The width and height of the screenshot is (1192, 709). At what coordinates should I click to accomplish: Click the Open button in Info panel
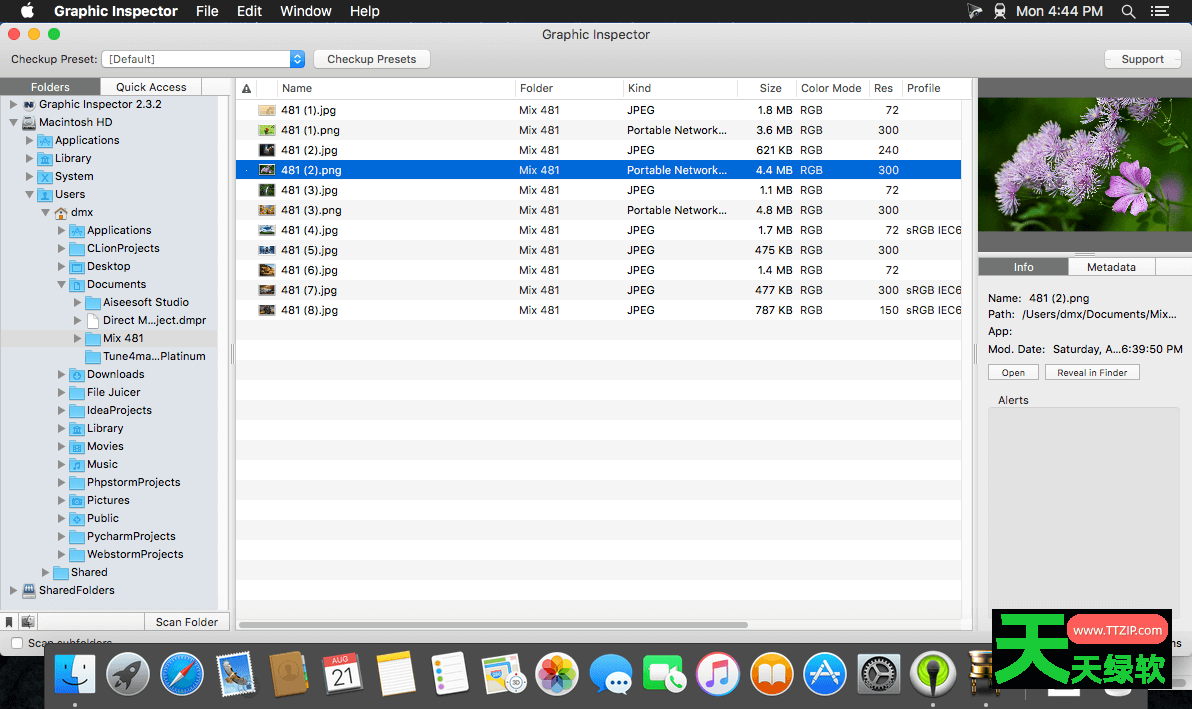point(1013,372)
